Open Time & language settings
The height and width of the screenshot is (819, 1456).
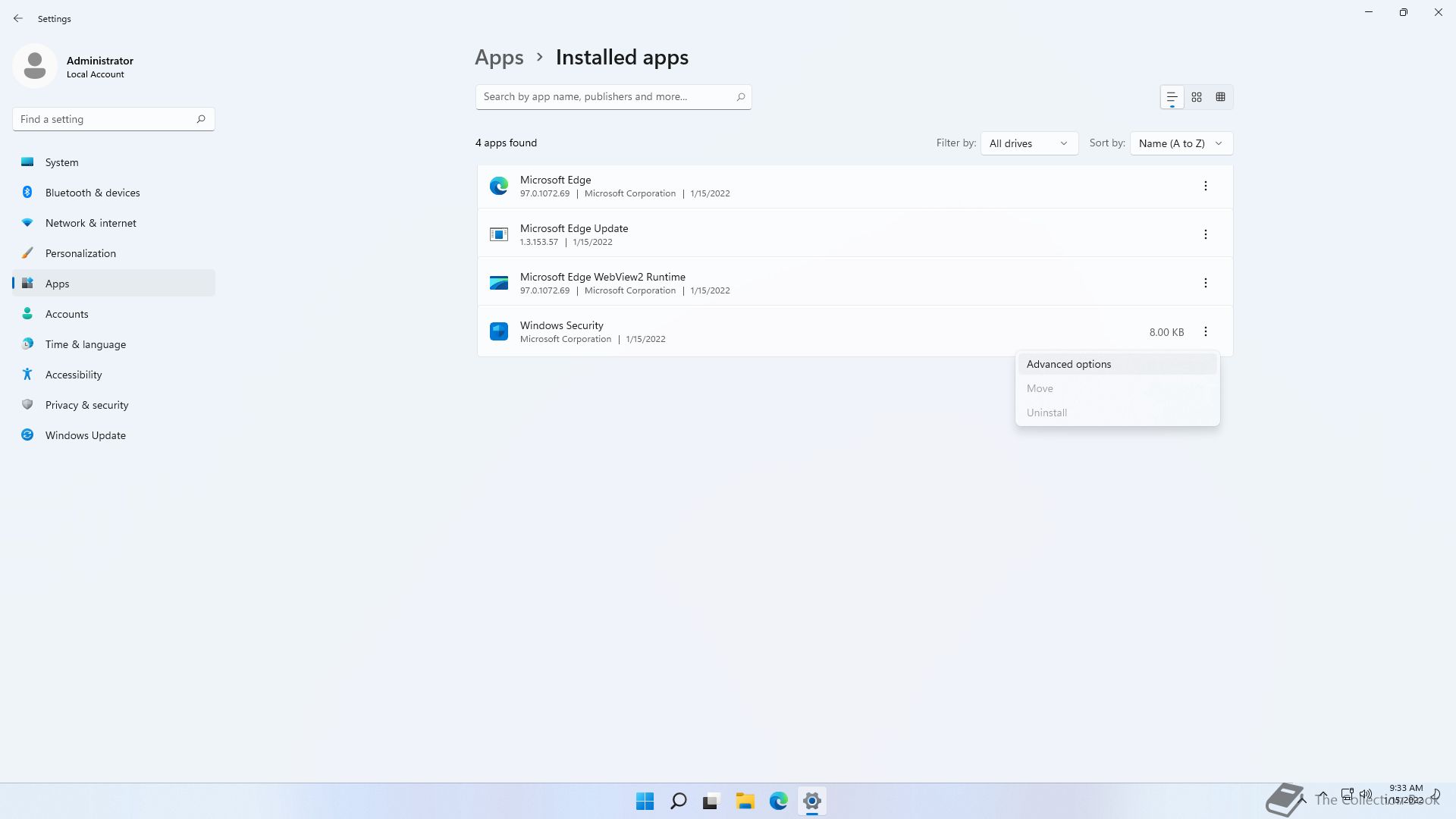click(x=114, y=344)
